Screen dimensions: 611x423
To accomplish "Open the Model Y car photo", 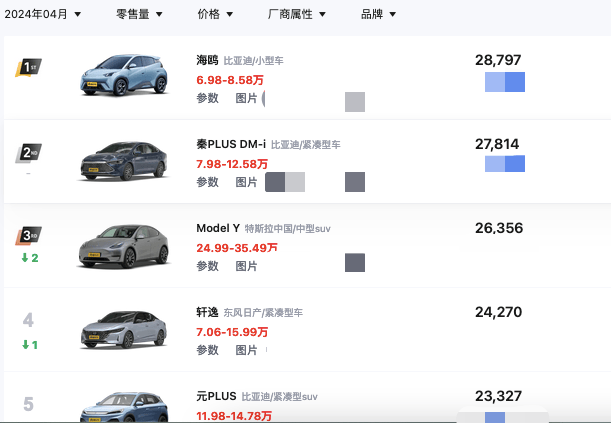I will pyautogui.click(x=124, y=246).
